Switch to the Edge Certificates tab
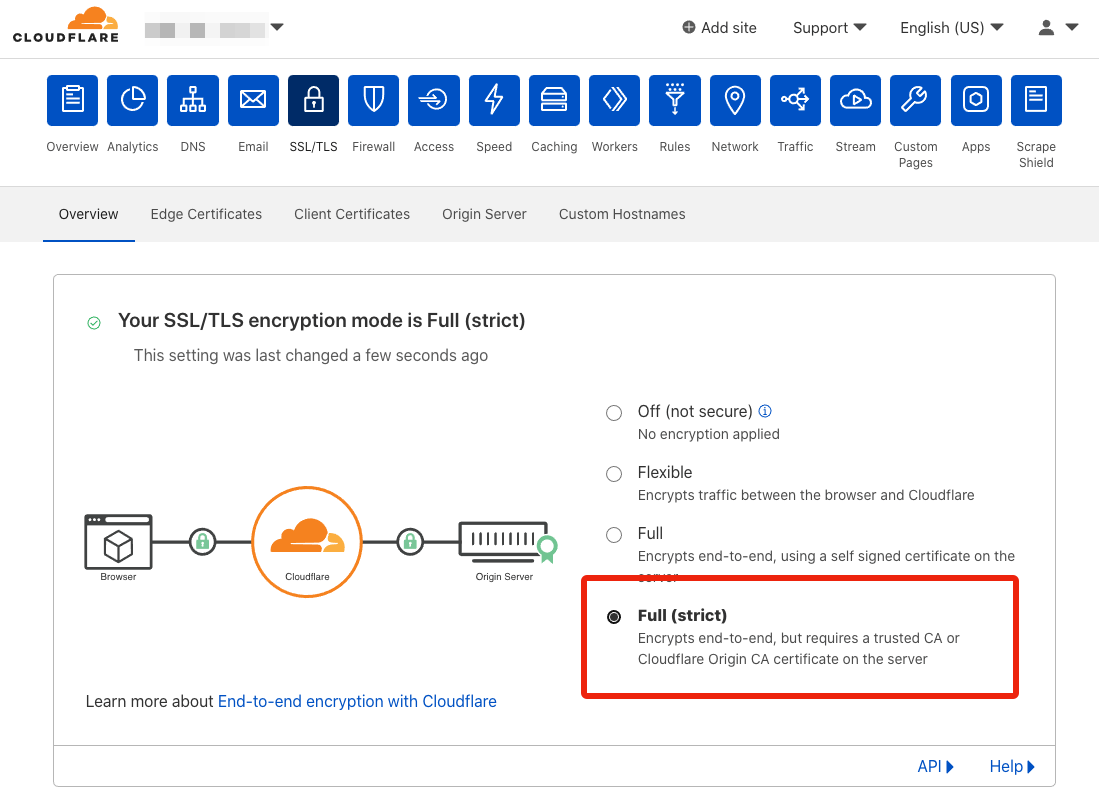 (x=206, y=214)
